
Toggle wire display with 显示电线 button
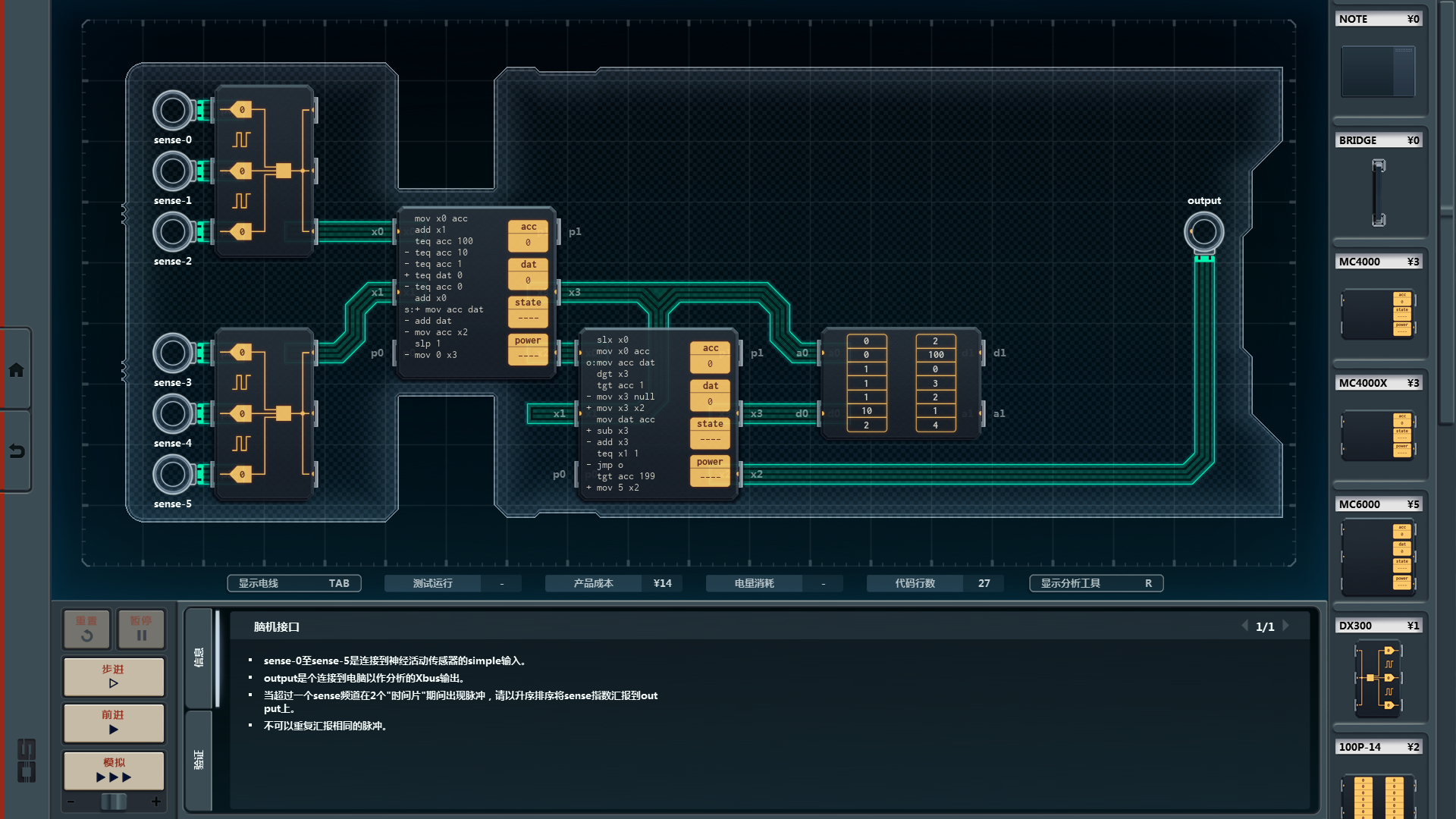tap(293, 583)
